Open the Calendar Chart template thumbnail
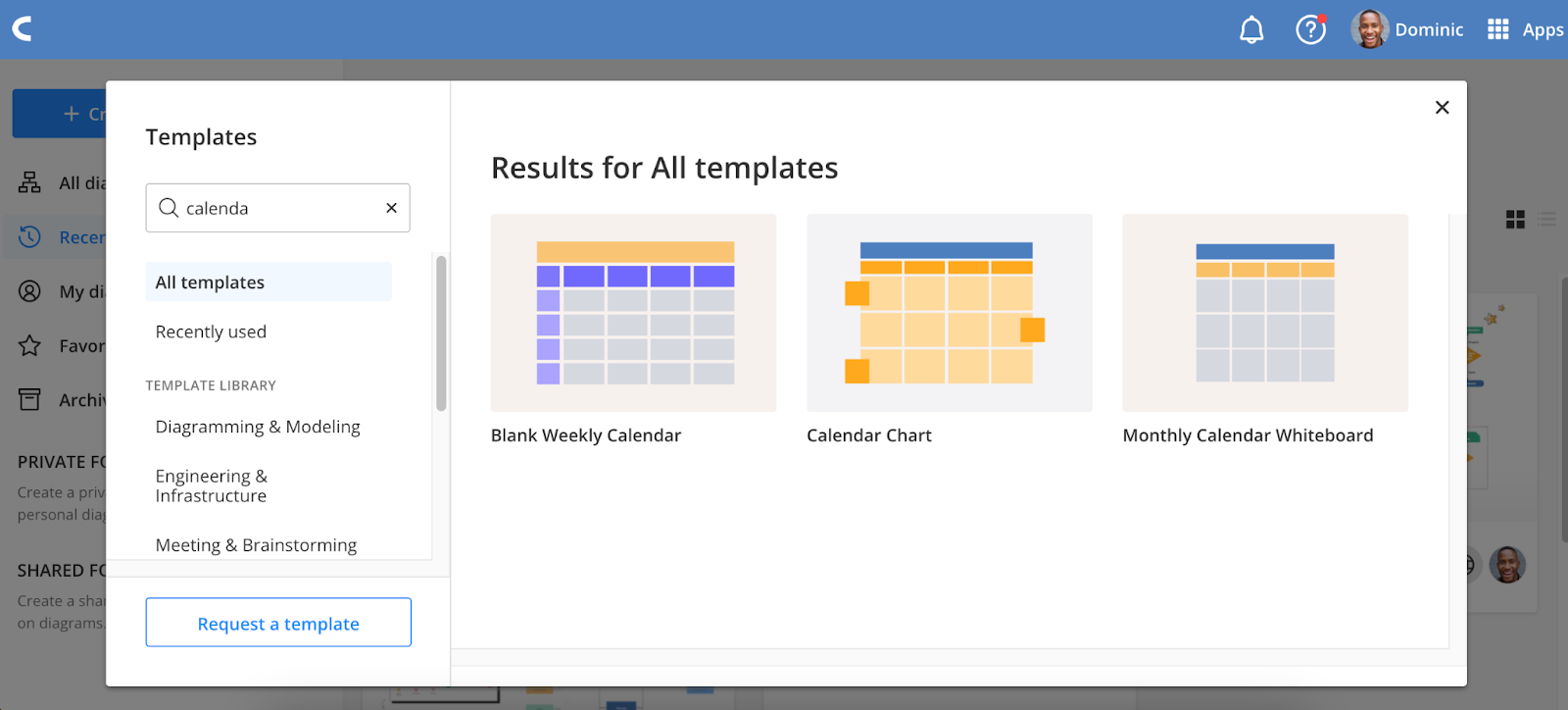The width and height of the screenshot is (1568, 710). pyautogui.click(x=950, y=313)
